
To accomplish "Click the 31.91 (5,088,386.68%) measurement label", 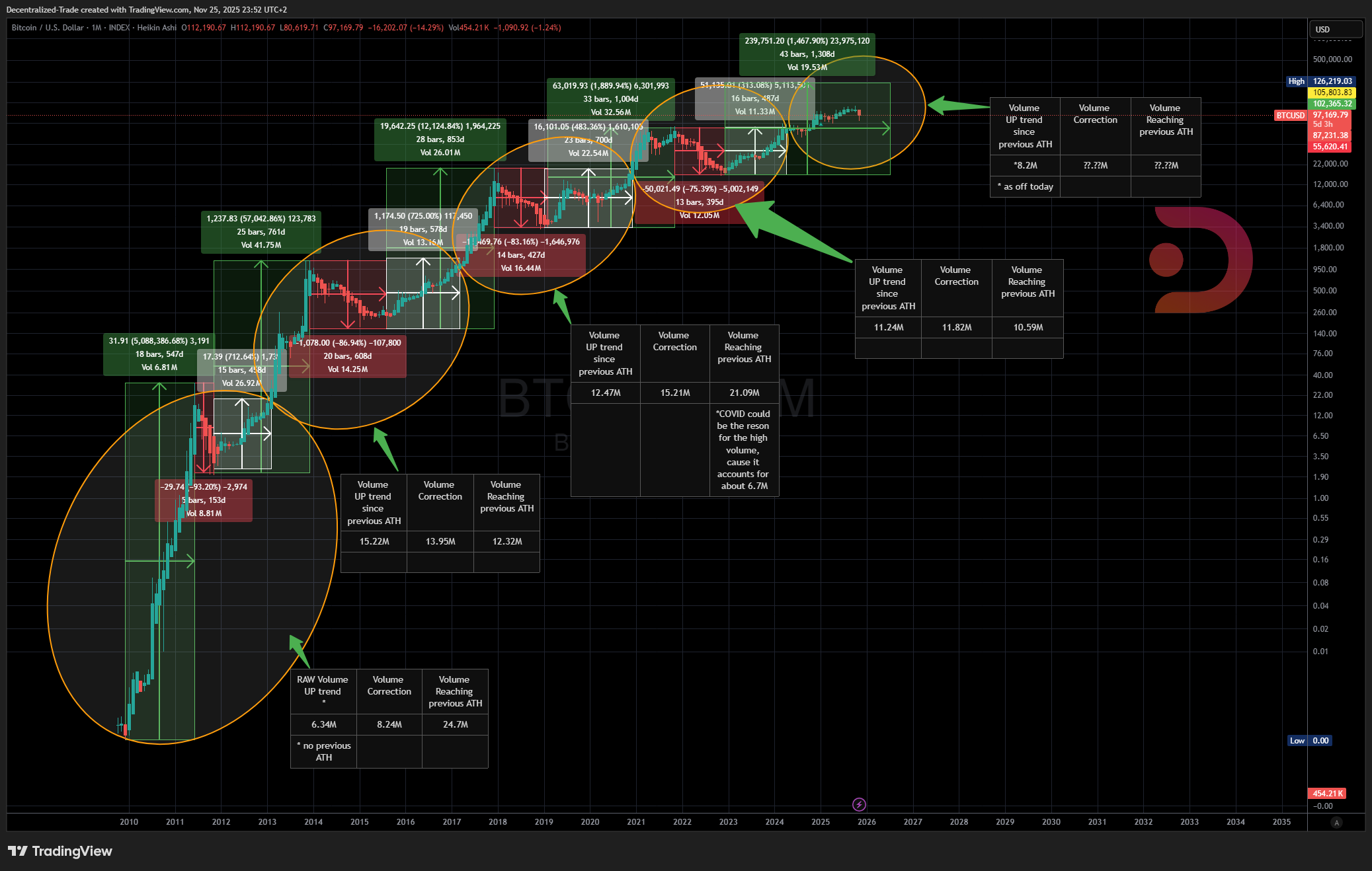I will pos(159,354).
